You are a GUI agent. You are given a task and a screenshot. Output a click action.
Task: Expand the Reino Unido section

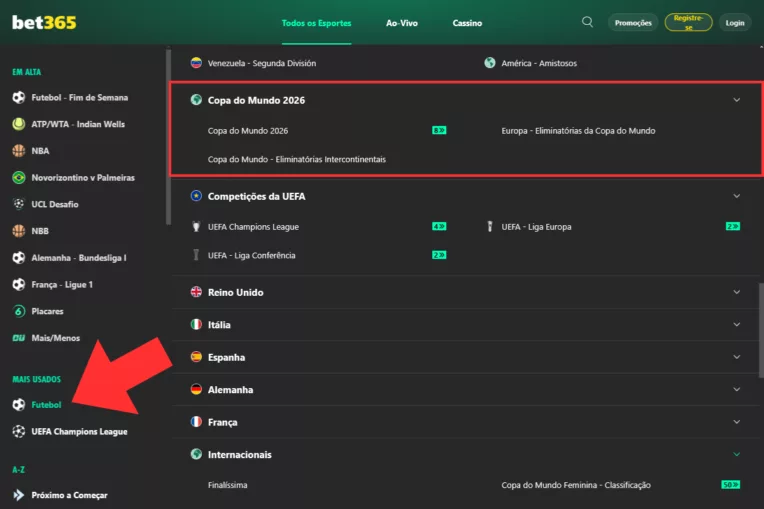(x=737, y=293)
